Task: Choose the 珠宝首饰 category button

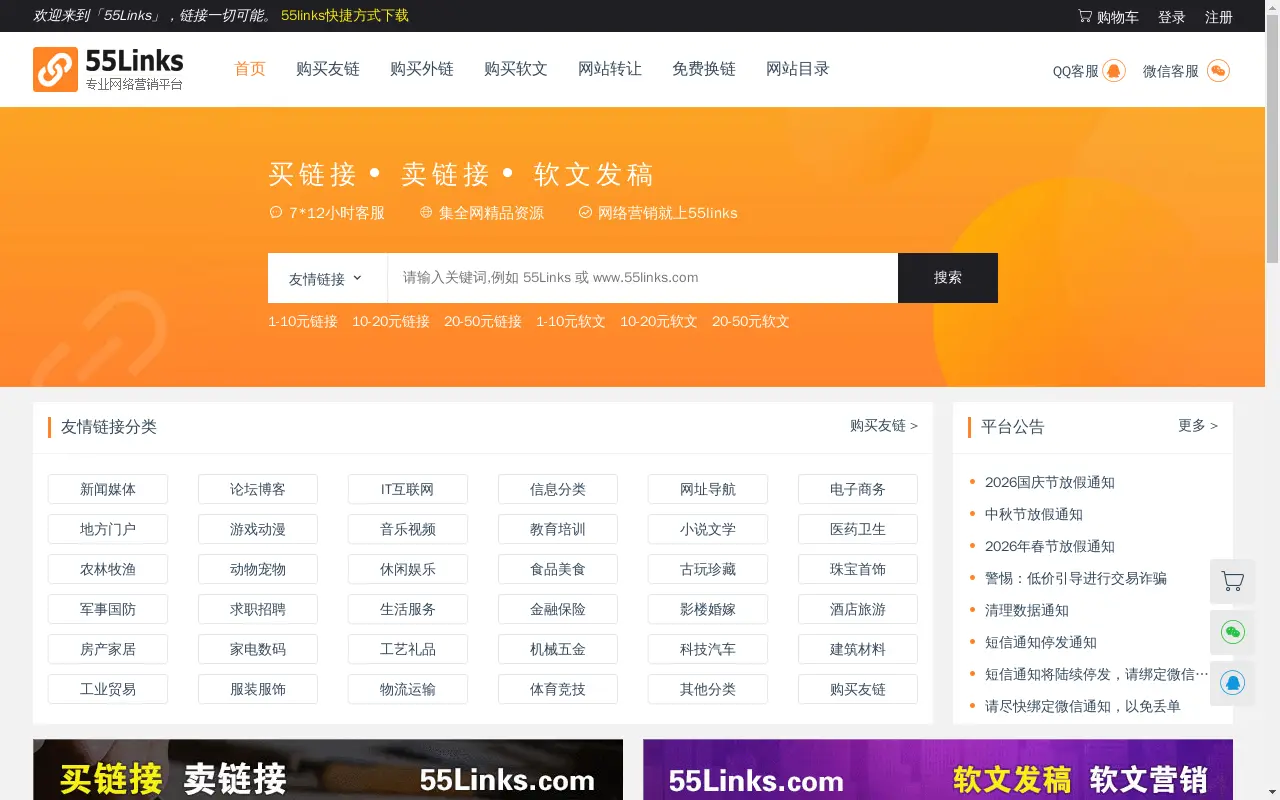Action: coord(858,569)
